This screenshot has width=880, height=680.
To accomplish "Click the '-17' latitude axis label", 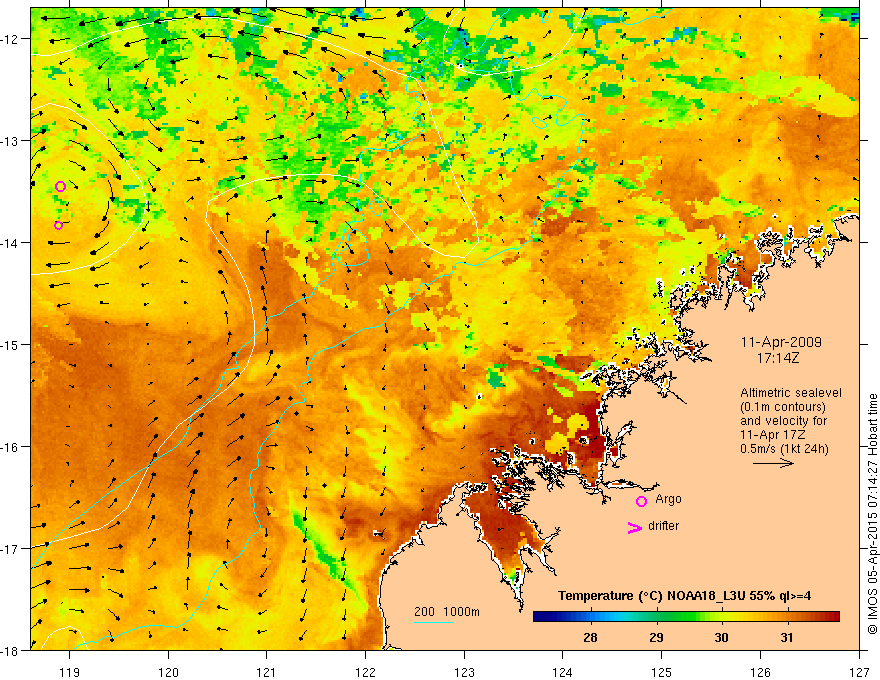I will point(10,549).
